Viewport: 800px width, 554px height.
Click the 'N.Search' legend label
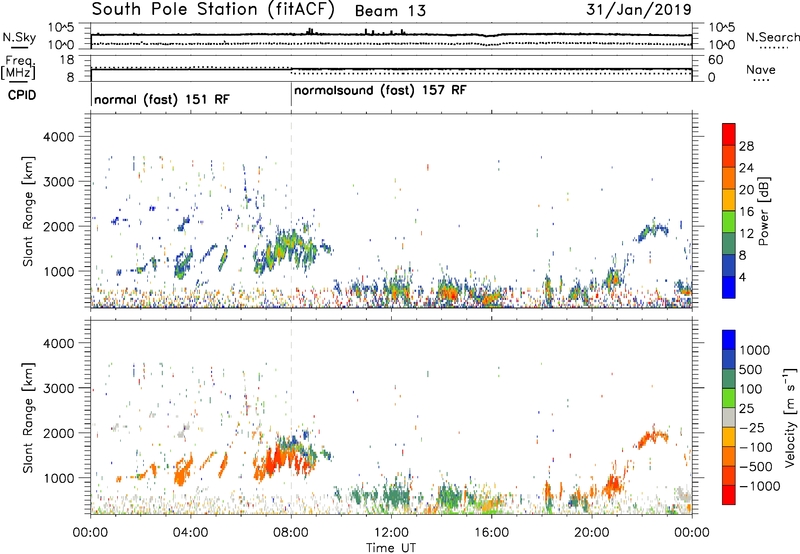pos(772,37)
